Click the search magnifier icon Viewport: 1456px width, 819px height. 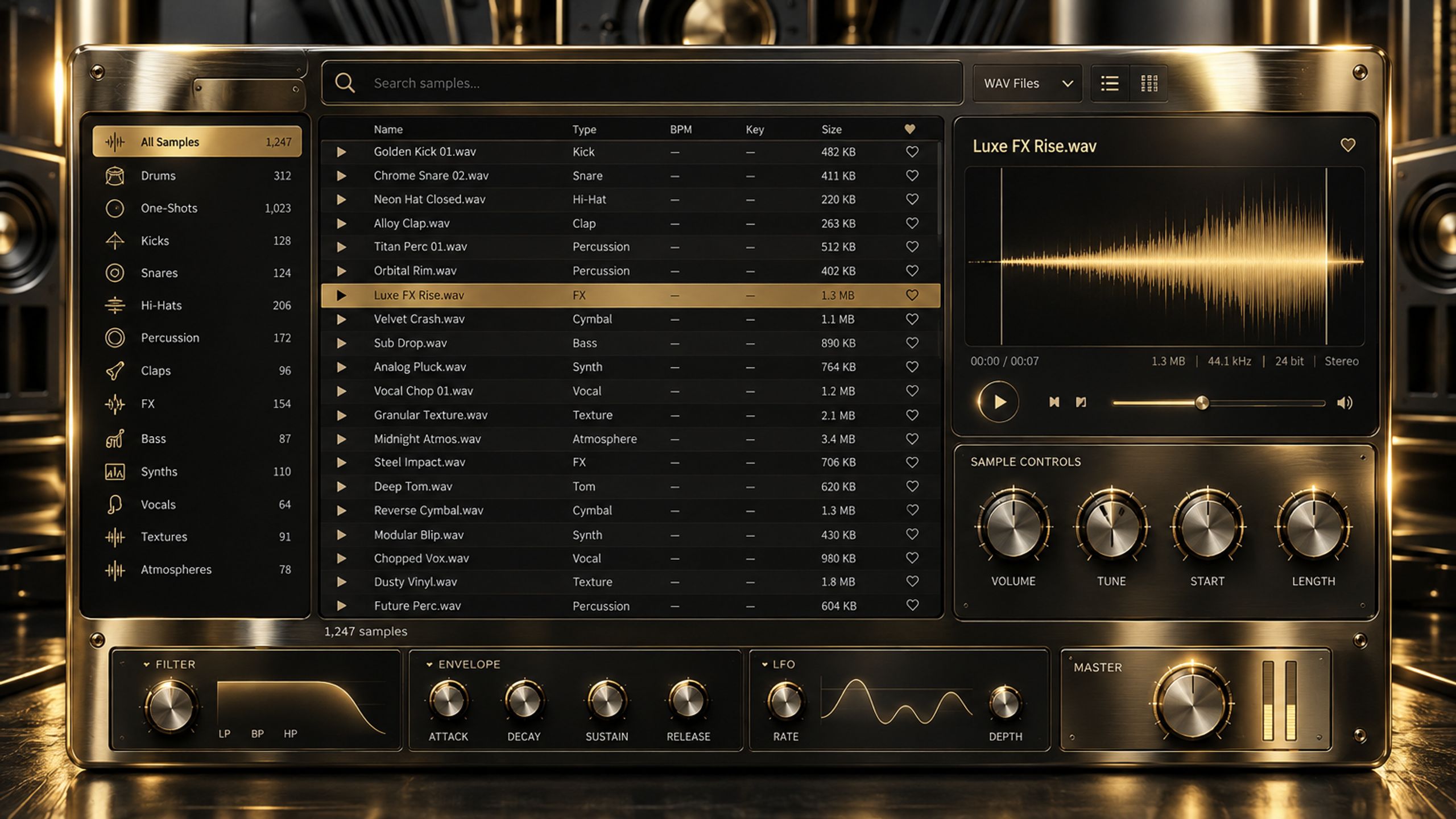345,83
